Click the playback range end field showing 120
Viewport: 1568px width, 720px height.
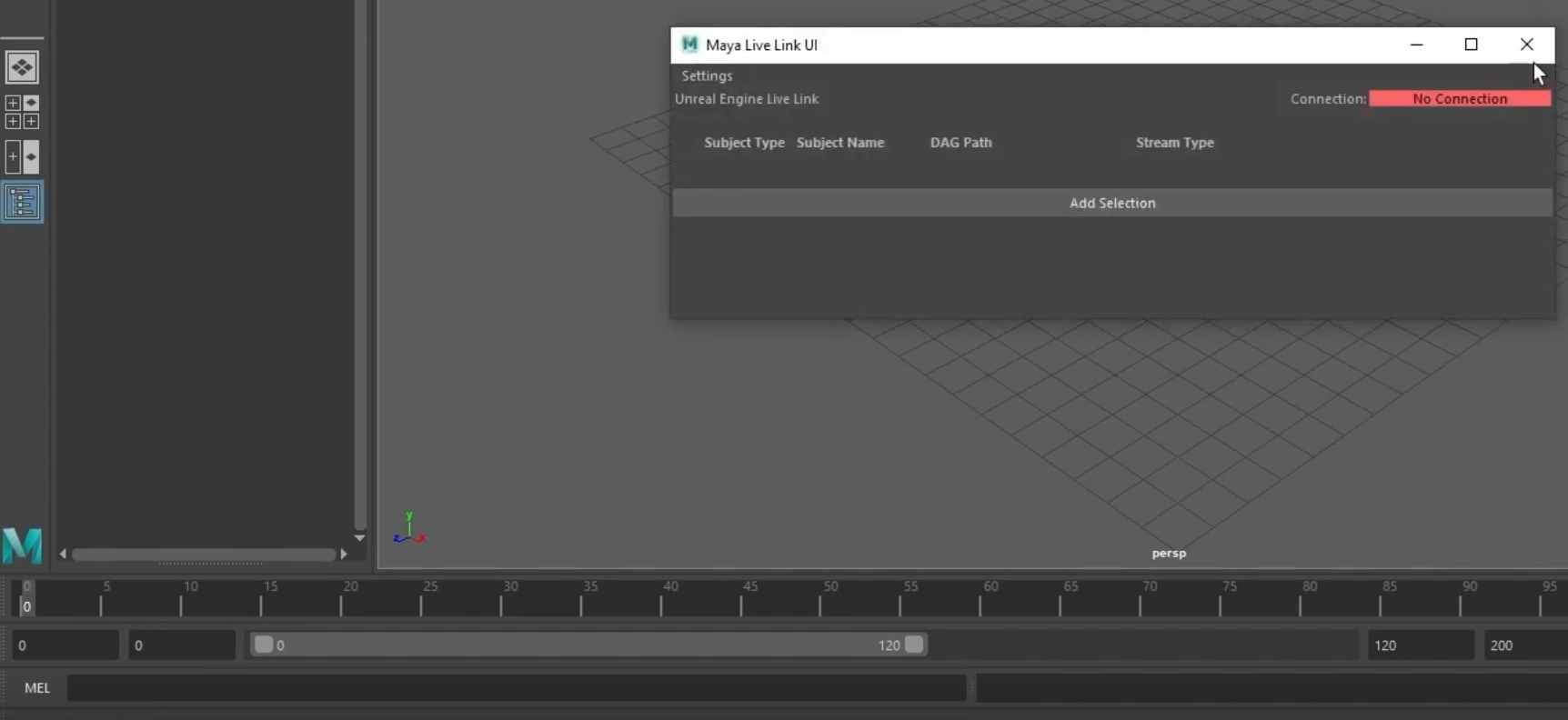(x=1421, y=645)
